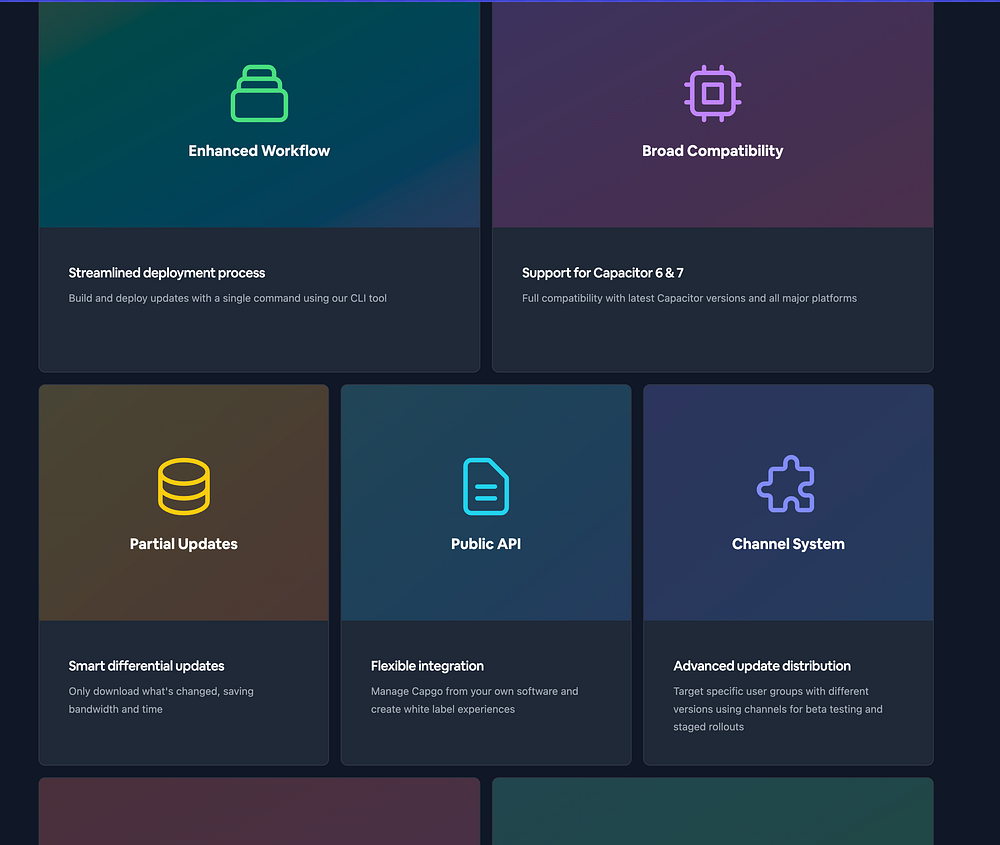
Task: Click 'Support for Capacitor 6 & 7' subtitle
Action: click(x=603, y=273)
